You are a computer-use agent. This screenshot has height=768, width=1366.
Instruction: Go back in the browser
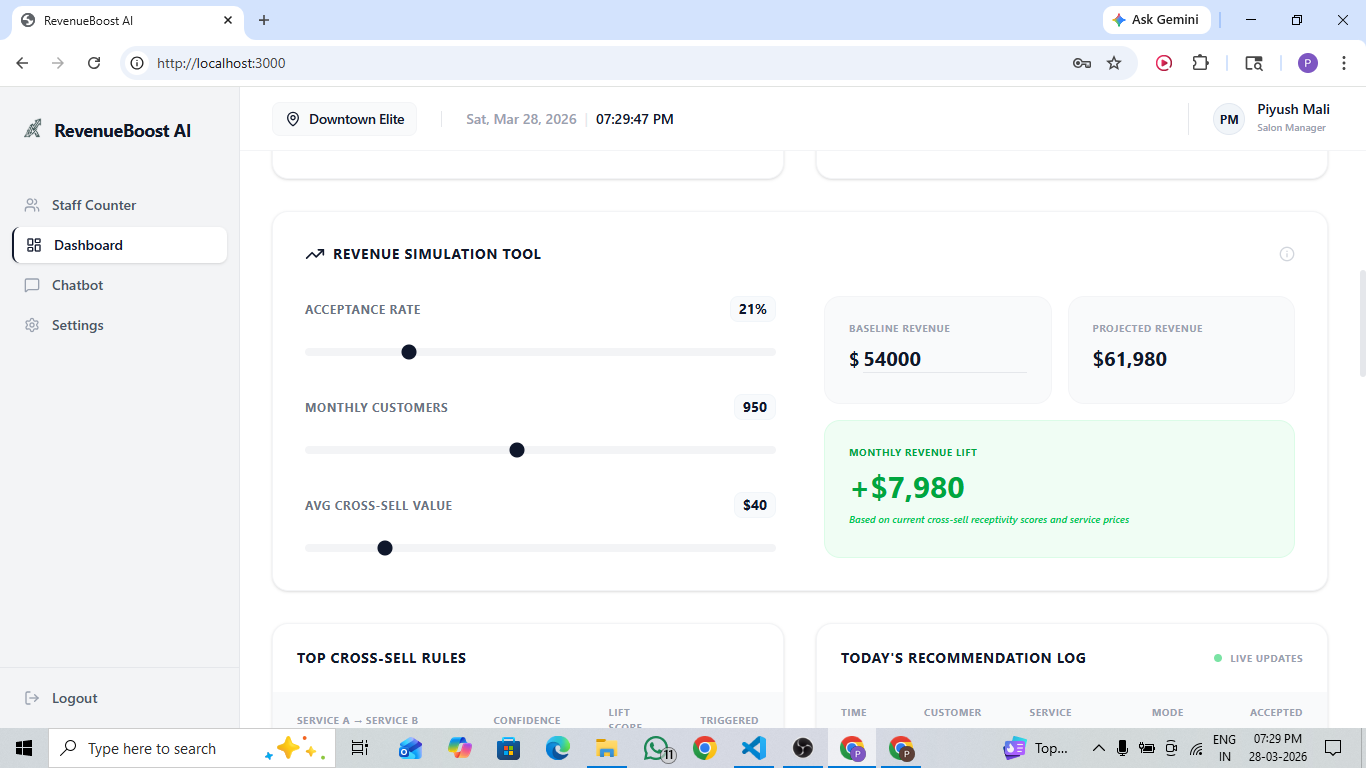(22, 63)
